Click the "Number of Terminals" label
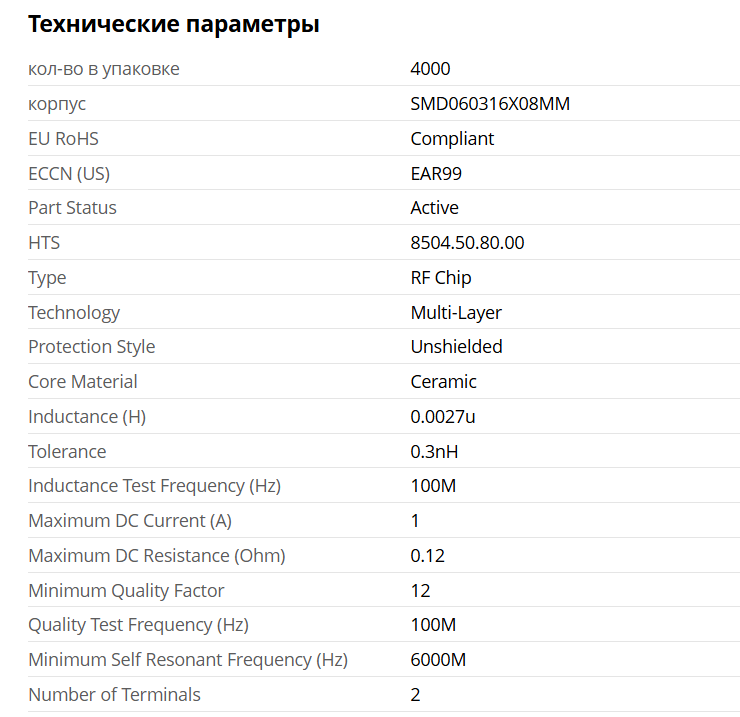The height and width of the screenshot is (717, 740). pos(114,695)
